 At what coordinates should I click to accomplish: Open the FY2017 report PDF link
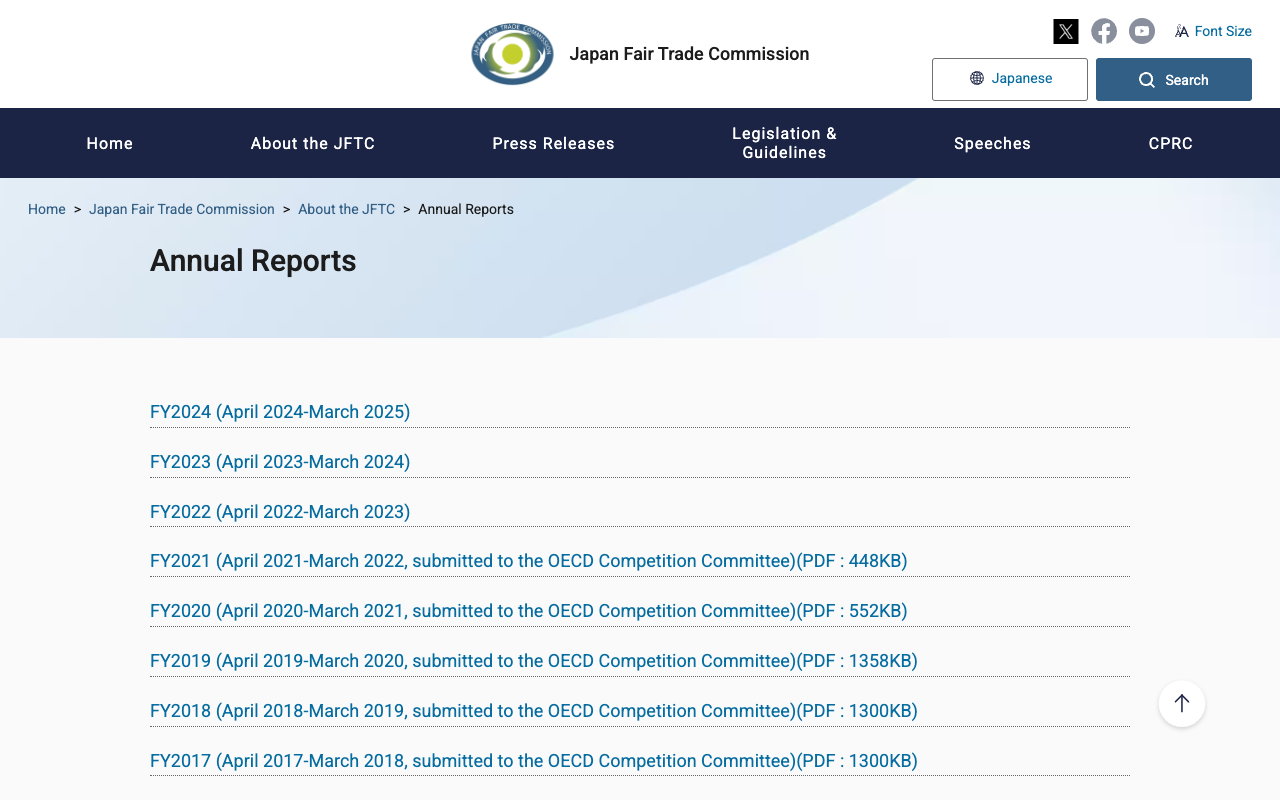534,761
